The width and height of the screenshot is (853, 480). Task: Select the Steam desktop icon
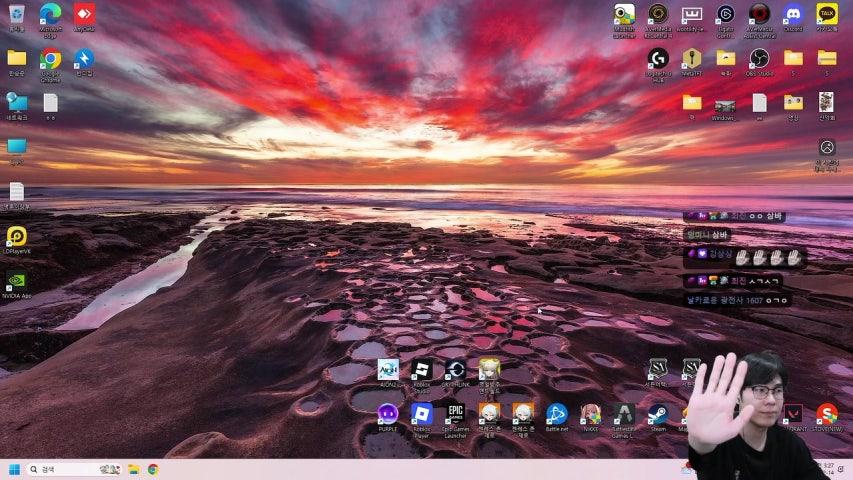[x=658, y=413]
